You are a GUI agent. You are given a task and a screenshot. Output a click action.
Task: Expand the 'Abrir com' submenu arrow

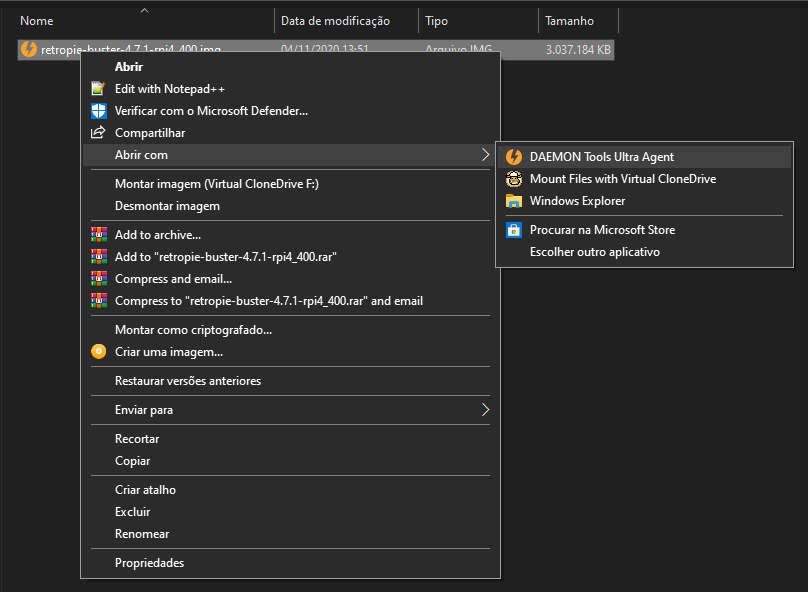485,155
